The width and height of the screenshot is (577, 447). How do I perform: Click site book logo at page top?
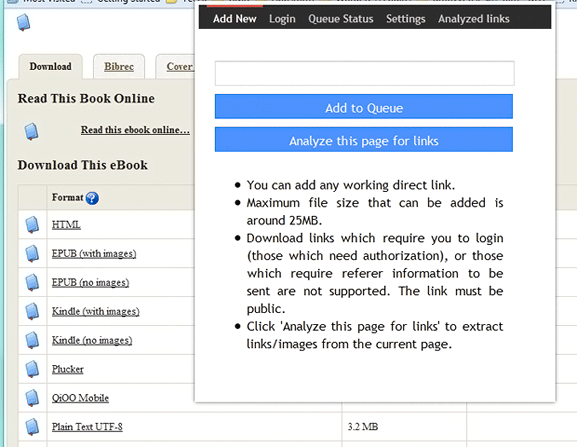pos(24,22)
